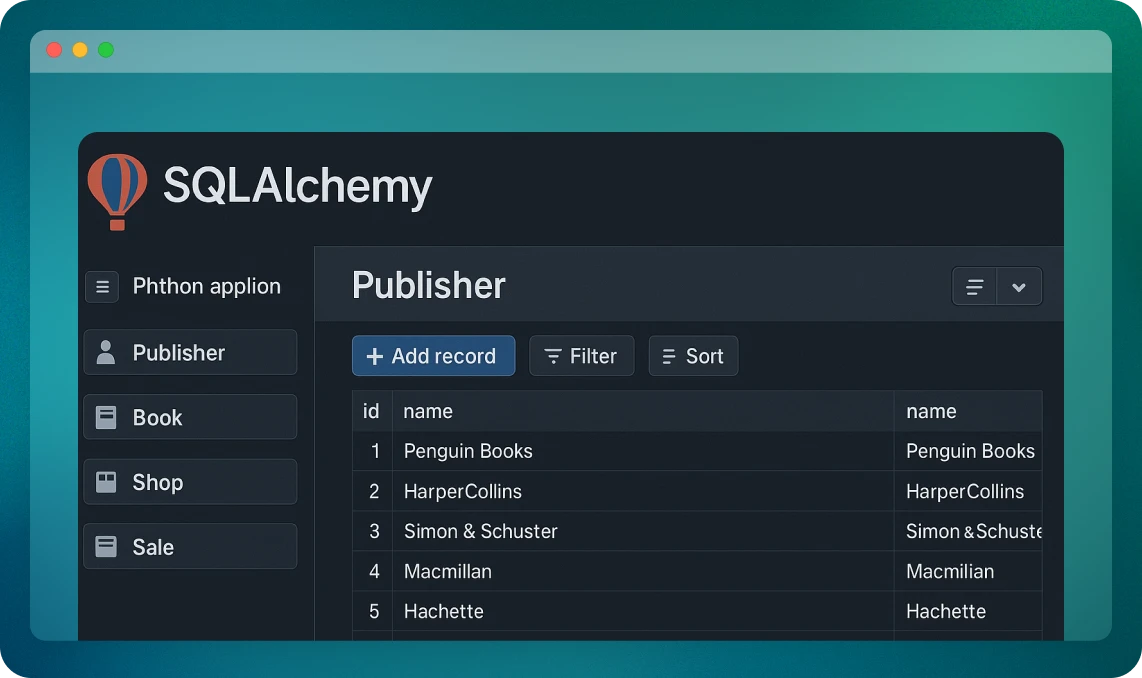Select row 3 Simon & Schuster
This screenshot has width=1142, height=678.
click(x=480, y=531)
